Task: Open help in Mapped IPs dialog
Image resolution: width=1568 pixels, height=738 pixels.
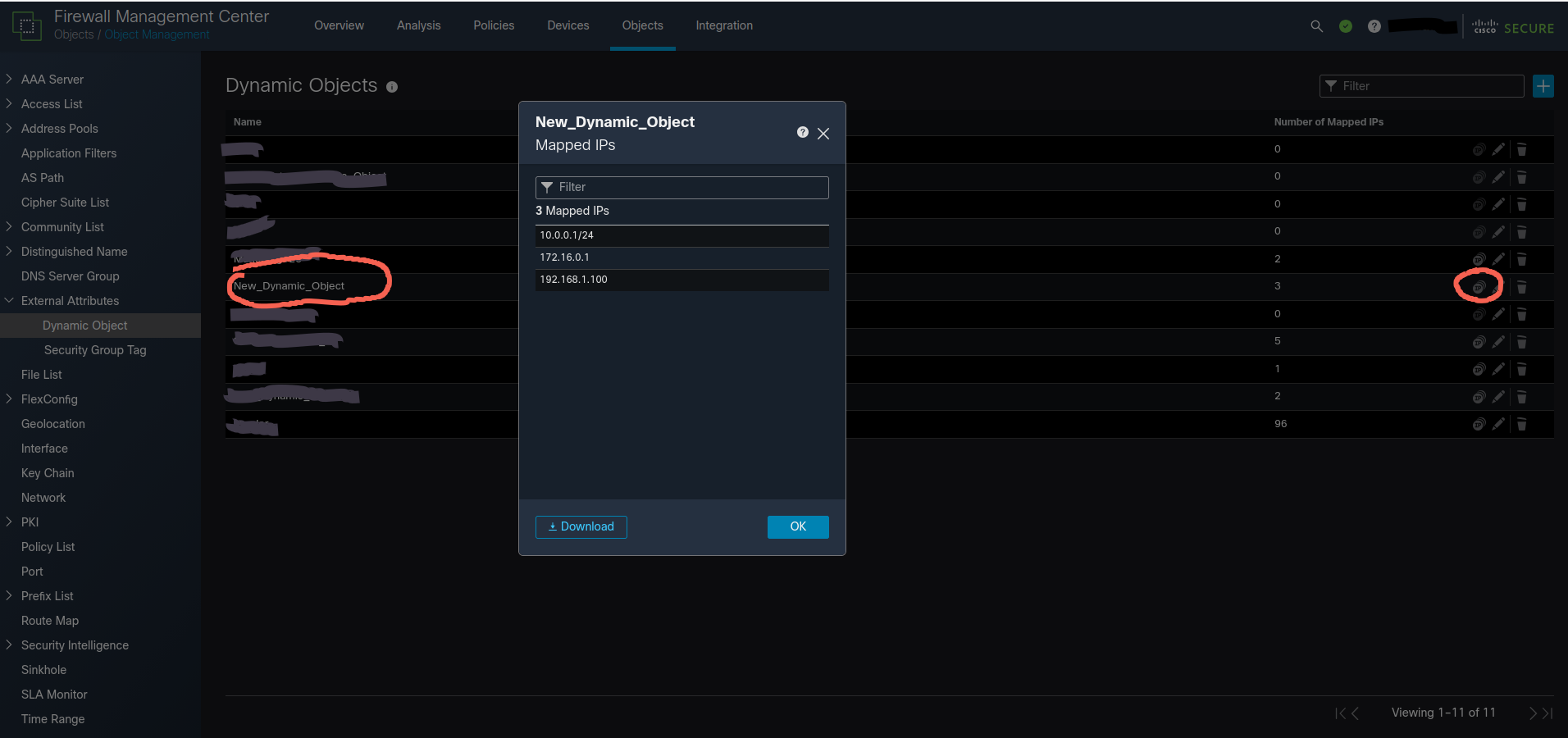Action: pos(802,131)
